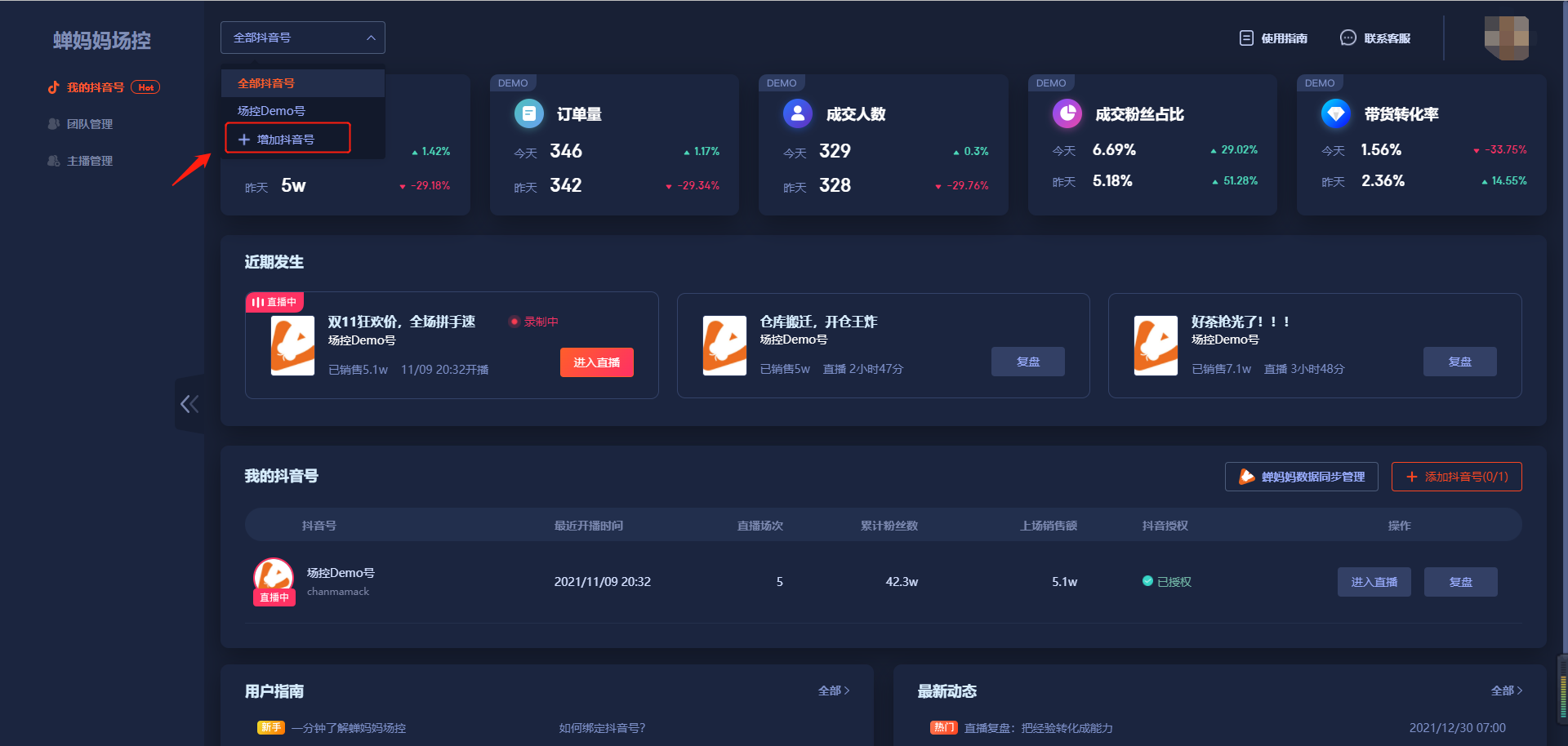Click the chanmamack account ID text
This screenshot has height=746, width=1568.
[338, 592]
